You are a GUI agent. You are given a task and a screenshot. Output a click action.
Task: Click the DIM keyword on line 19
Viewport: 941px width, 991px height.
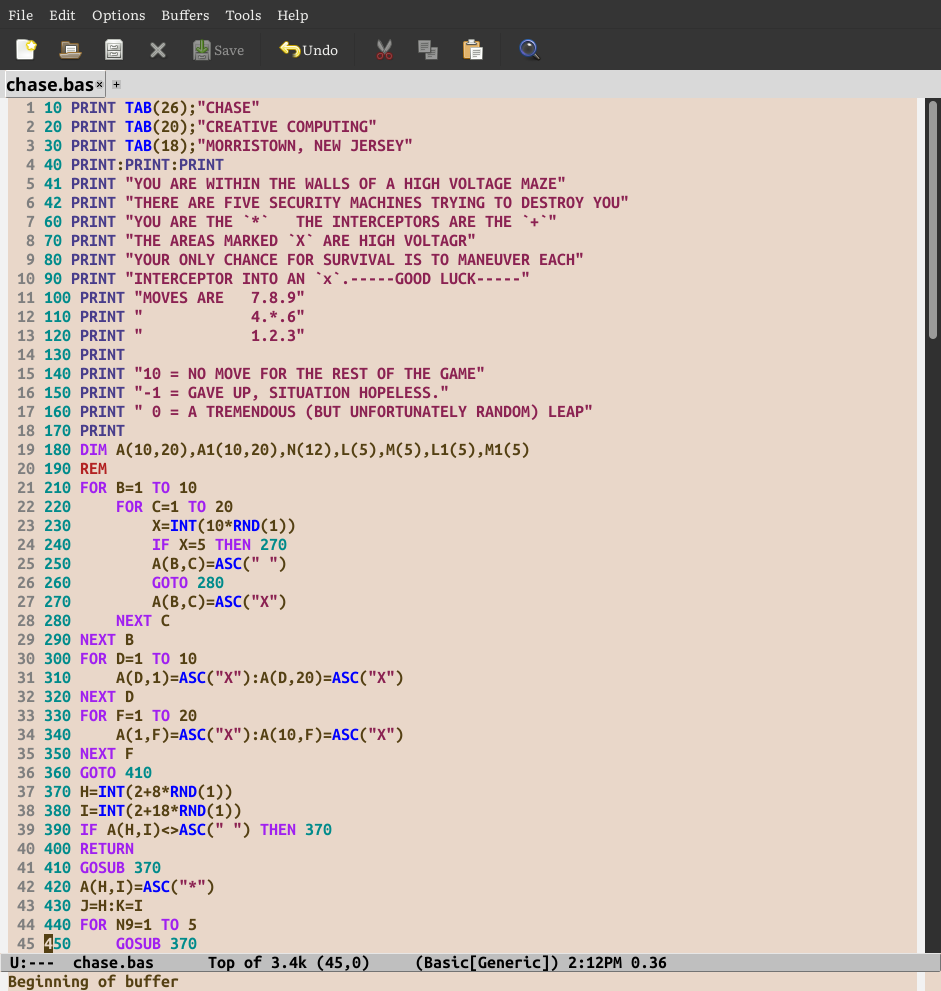tap(93, 450)
